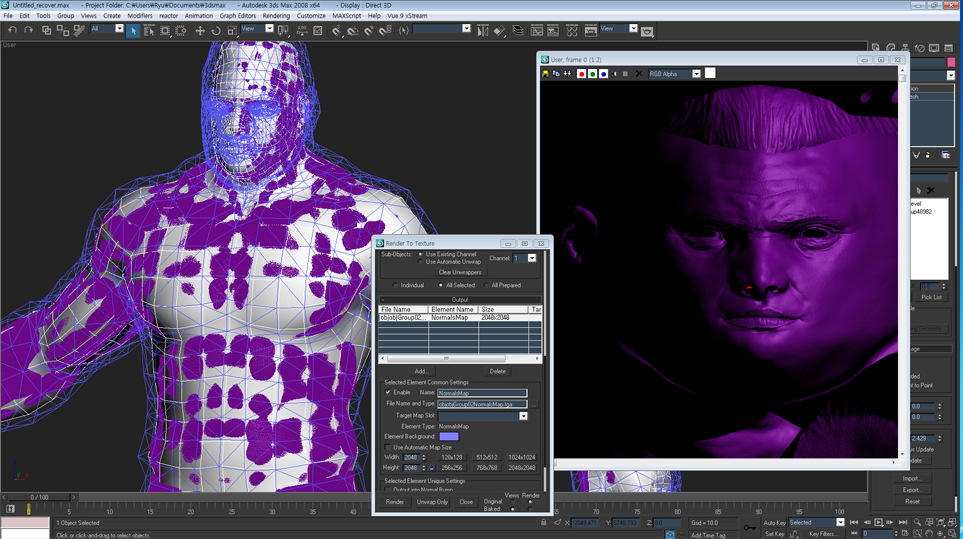Click the Add... output element button

click(x=421, y=371)
